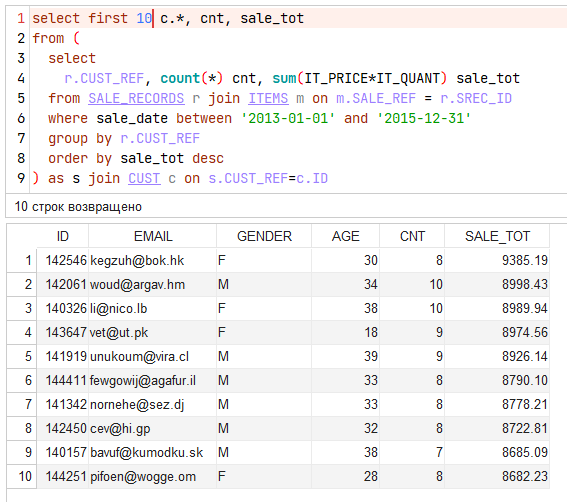
Task: Click the GENDER column header
Action: [x=264, y=236]
